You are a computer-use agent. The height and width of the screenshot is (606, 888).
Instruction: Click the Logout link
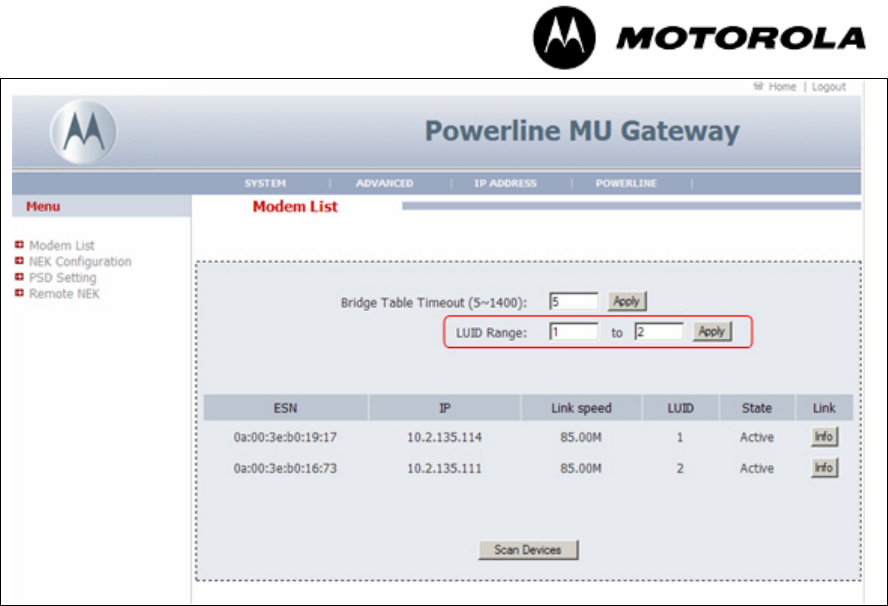point(829,87)
